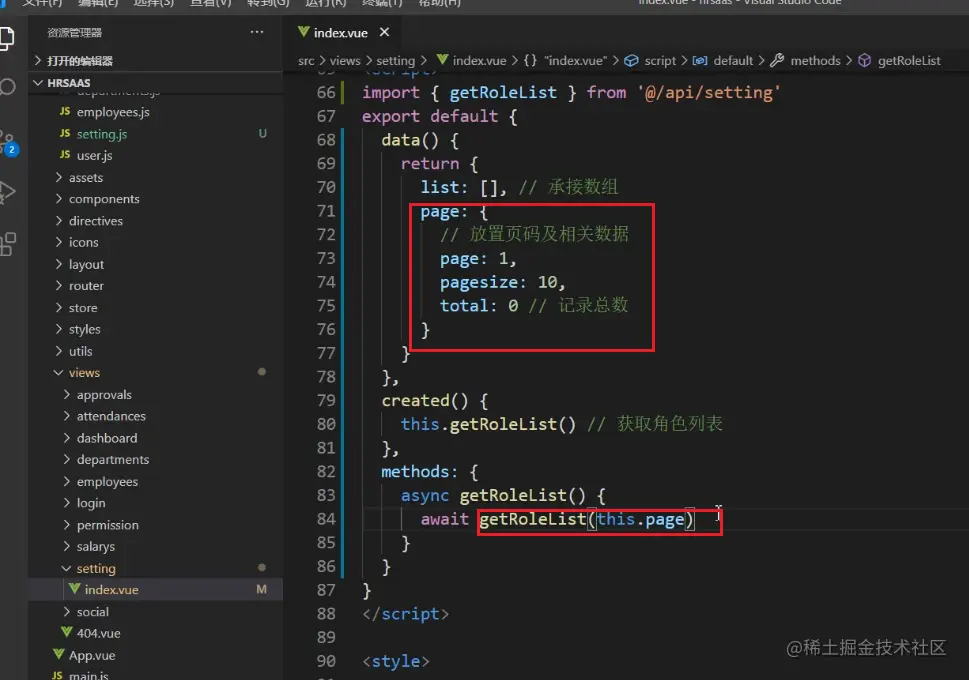Click the 'total: 0' code line
This screenshot has width=969, height=680.
[479, 305]
